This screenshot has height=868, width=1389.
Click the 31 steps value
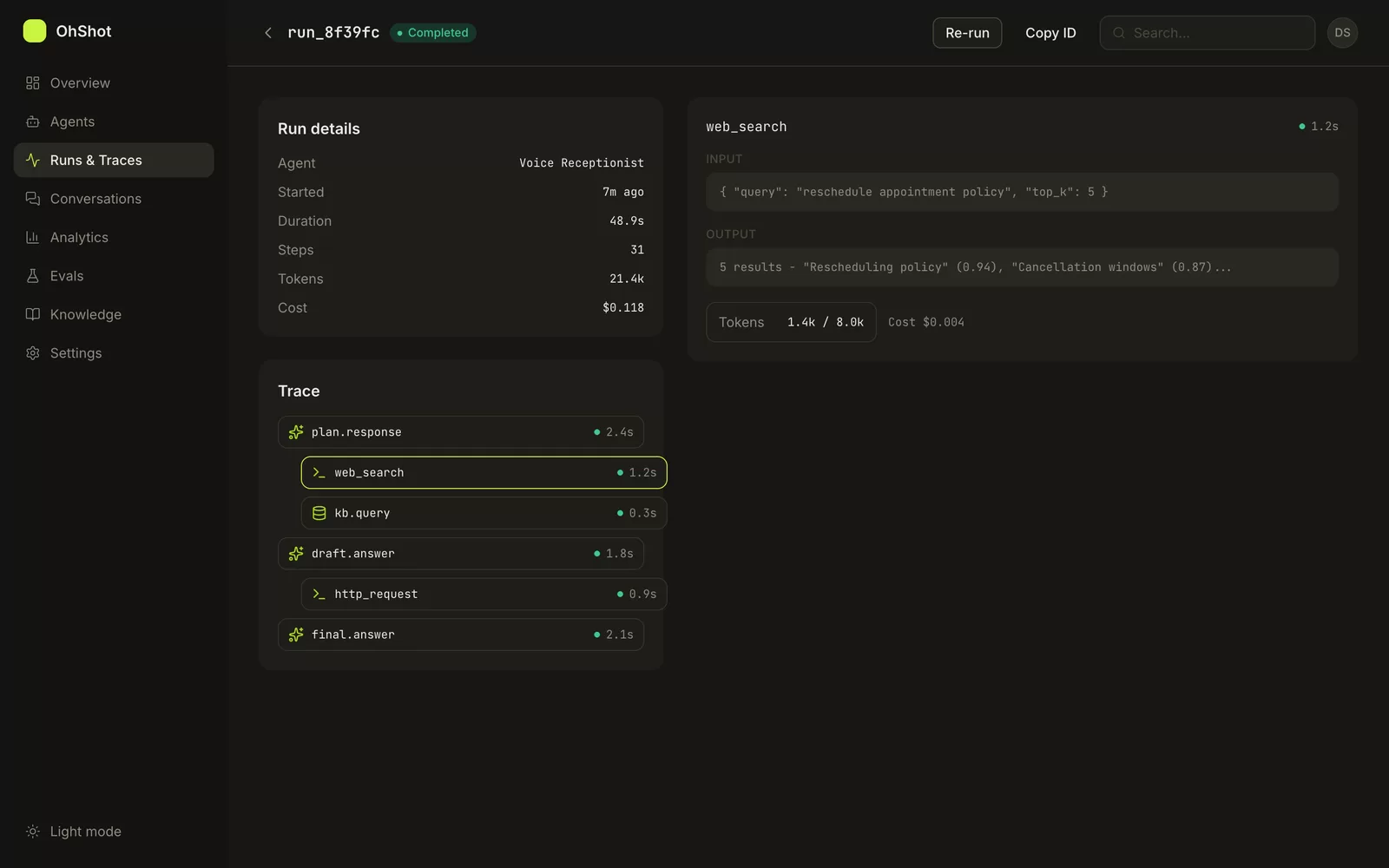[x=636, y=250]
